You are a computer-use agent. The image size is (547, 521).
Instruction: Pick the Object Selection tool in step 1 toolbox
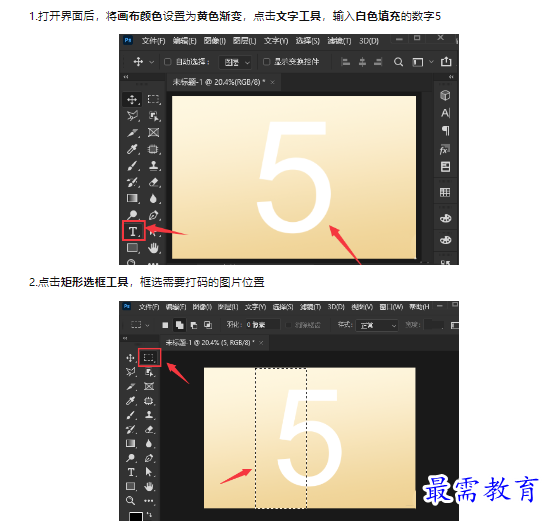(x=153, y=116)
